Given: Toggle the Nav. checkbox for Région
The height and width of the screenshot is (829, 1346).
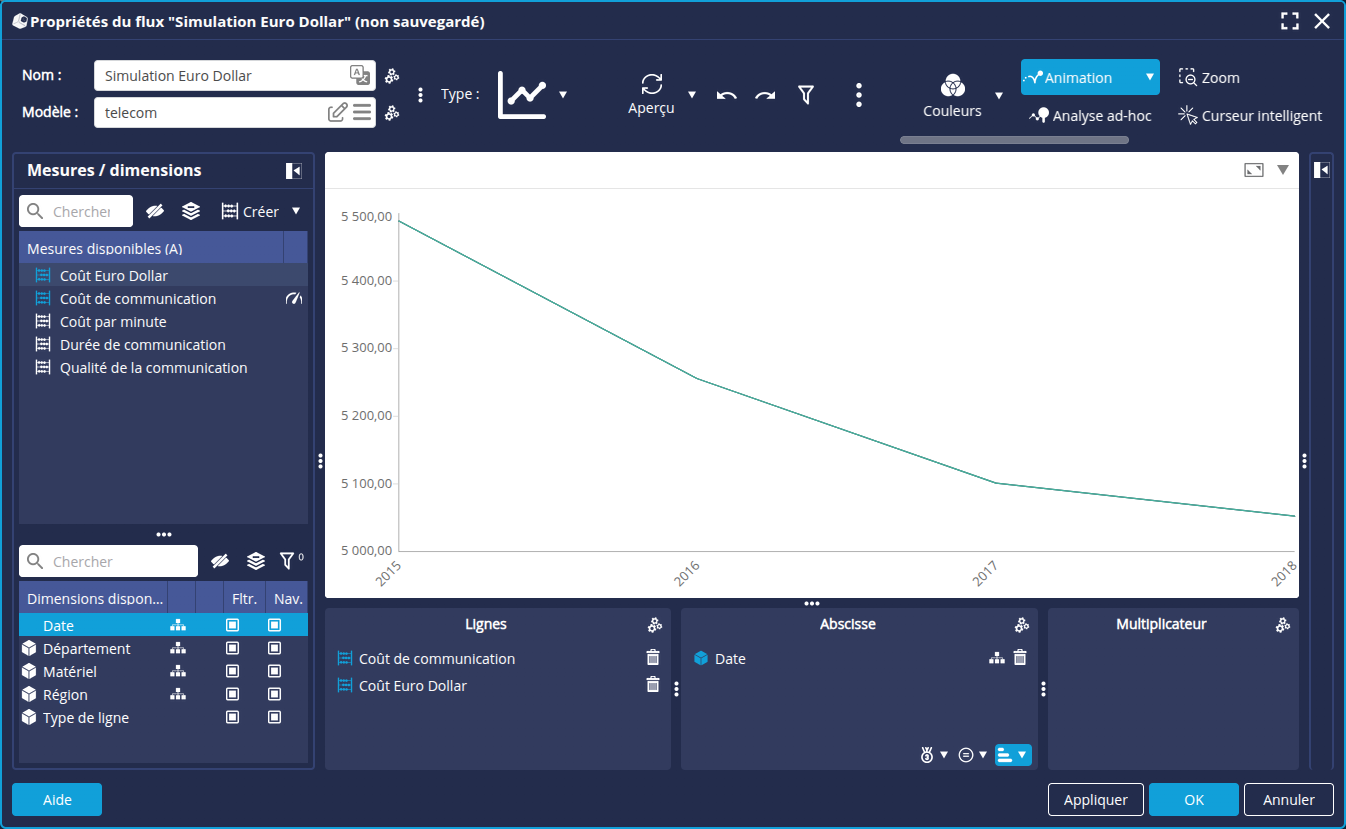Looking at the screenshot, I should click(274, 695).
